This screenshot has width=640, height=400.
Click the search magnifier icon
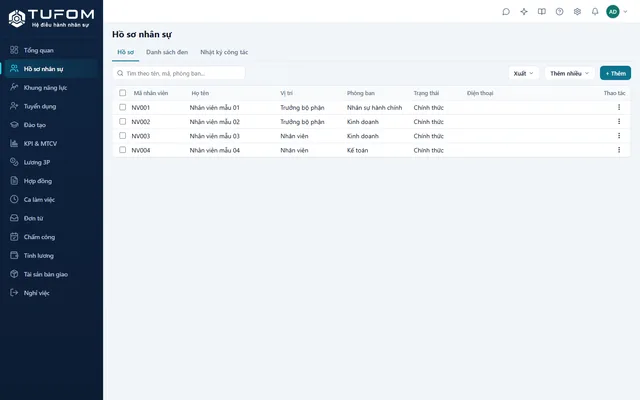120,73
